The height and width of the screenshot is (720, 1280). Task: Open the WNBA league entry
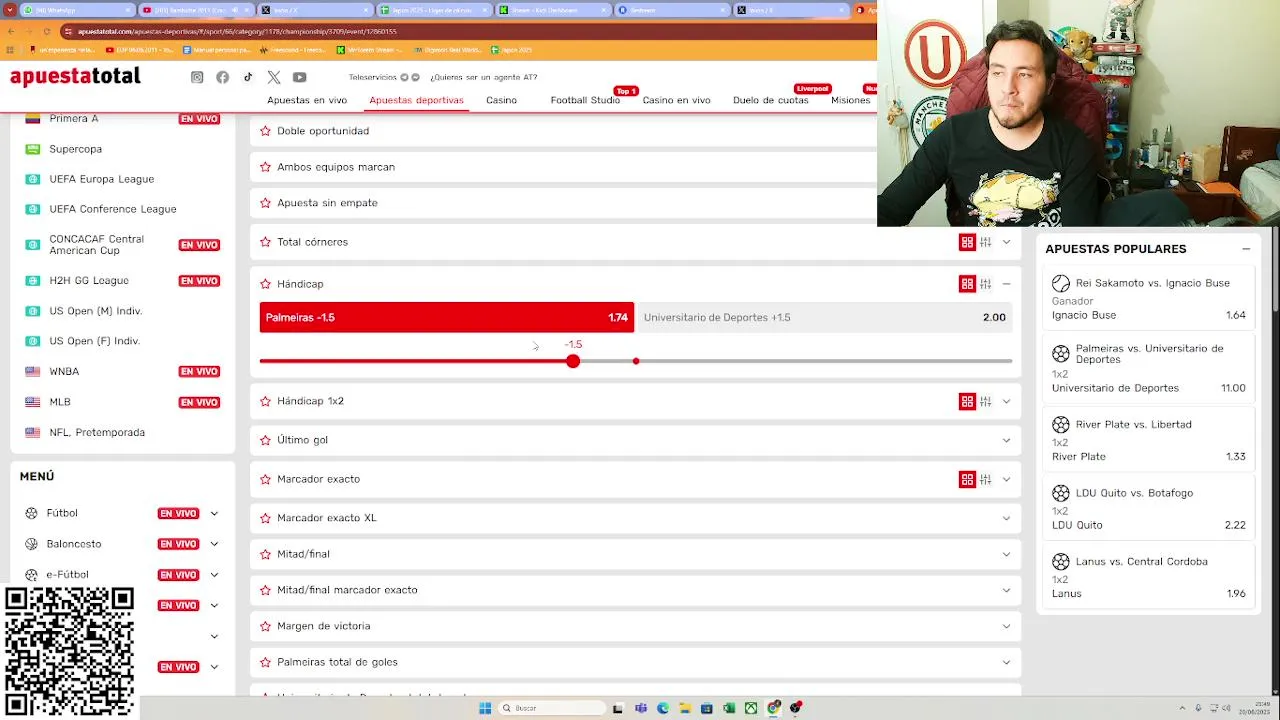tap(64, 372)
